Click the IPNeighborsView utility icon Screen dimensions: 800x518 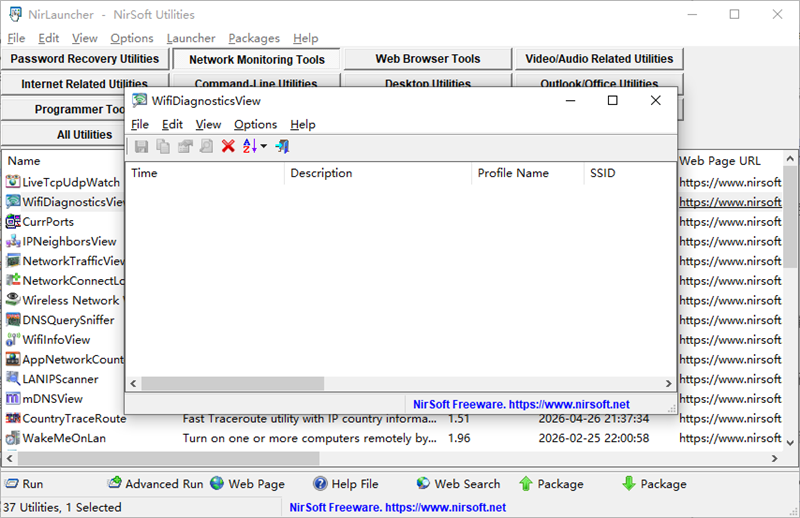(13, 241)
